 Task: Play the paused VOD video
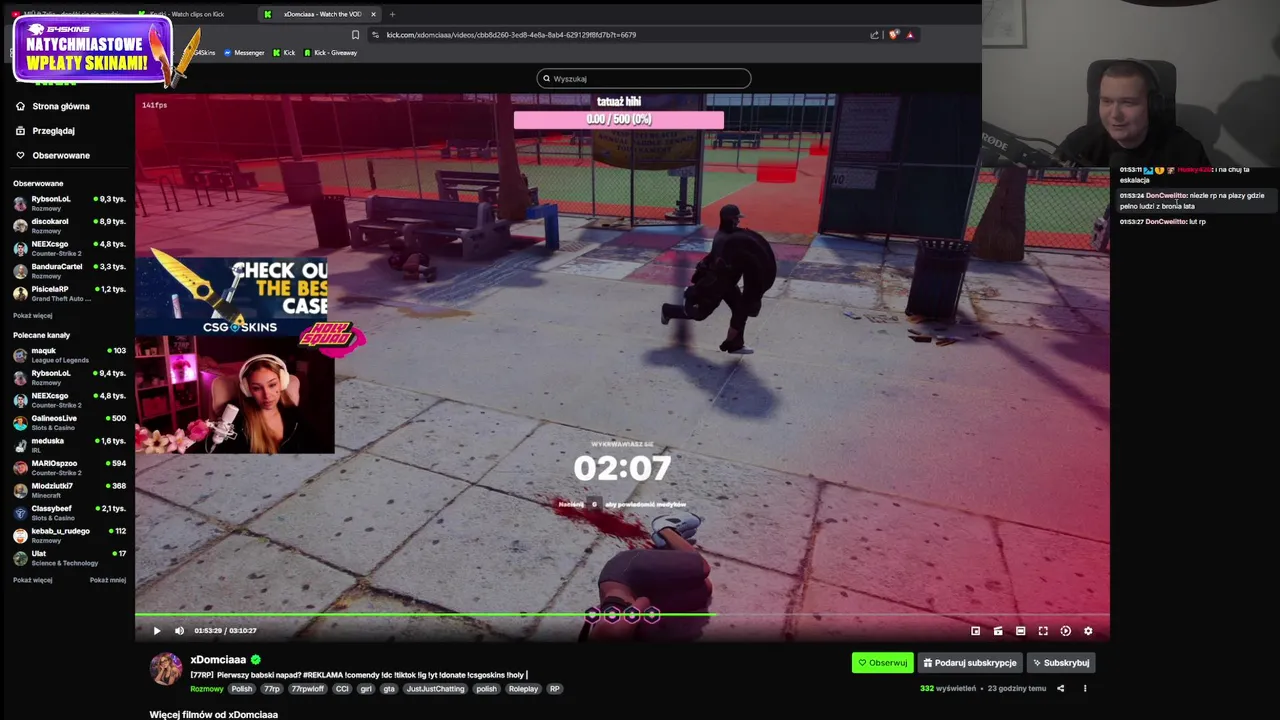click(157, 631)
